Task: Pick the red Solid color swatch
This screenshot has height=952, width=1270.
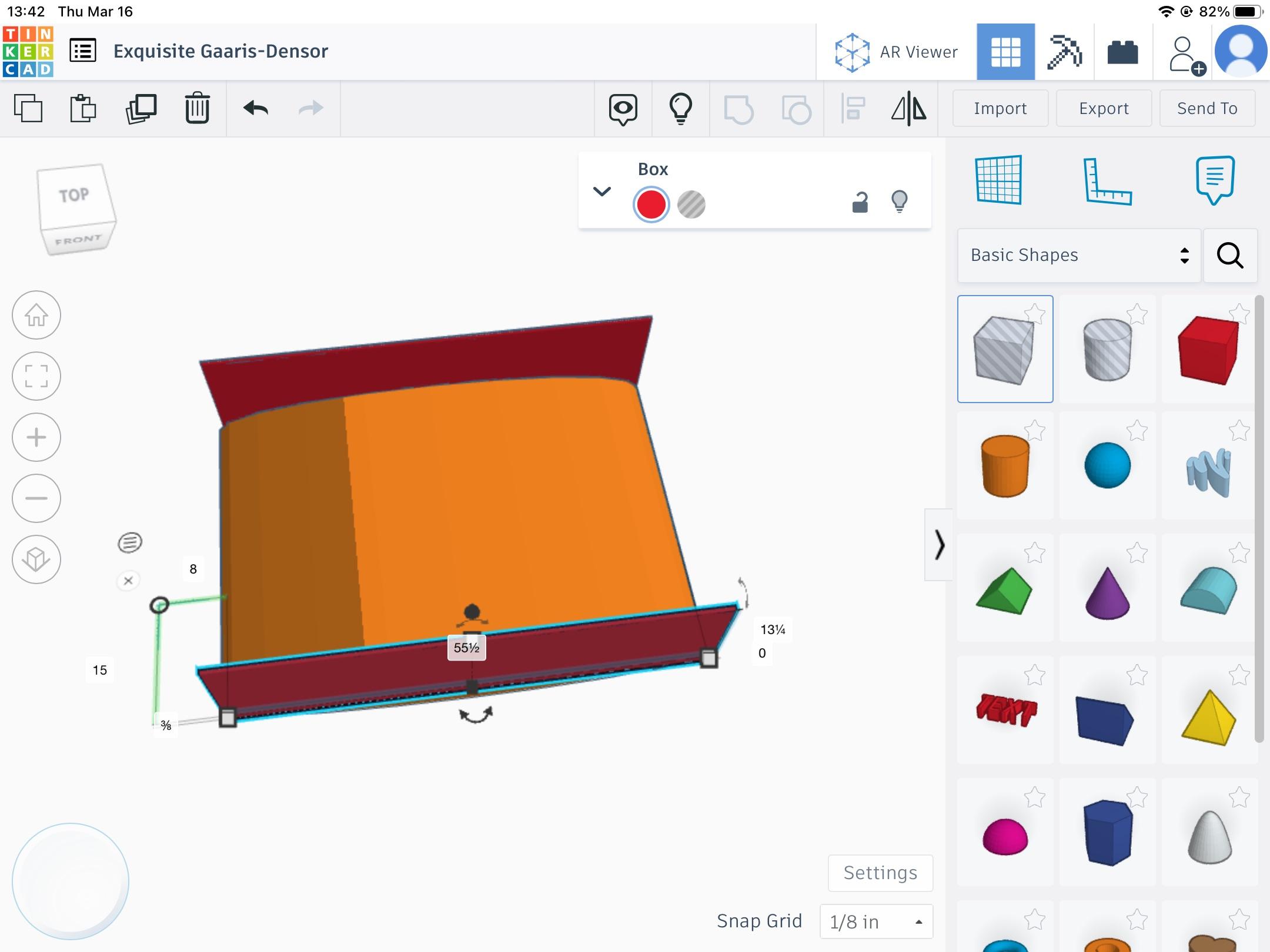Action: (x=651, y=205)
